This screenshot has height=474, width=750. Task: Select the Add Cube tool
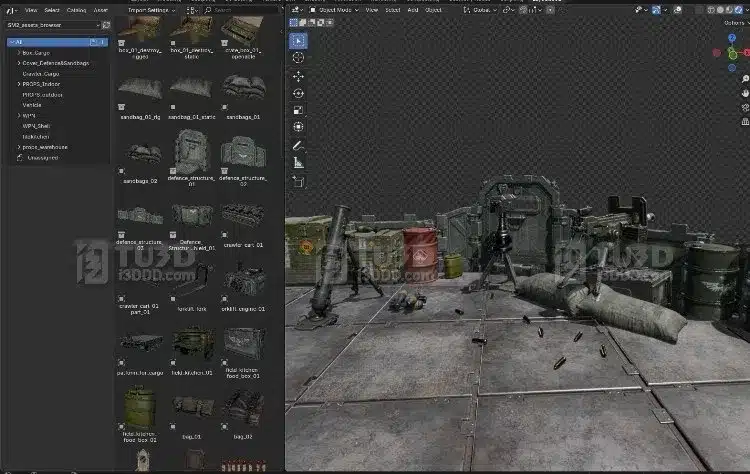pos(298,181)
